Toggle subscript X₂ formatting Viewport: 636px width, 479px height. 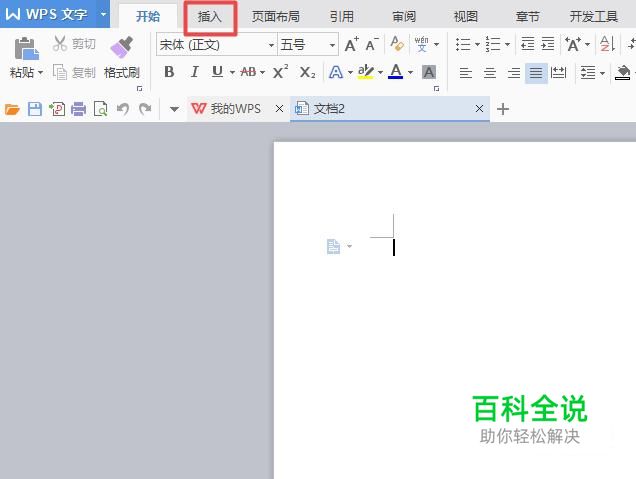[x=307, y=73]
